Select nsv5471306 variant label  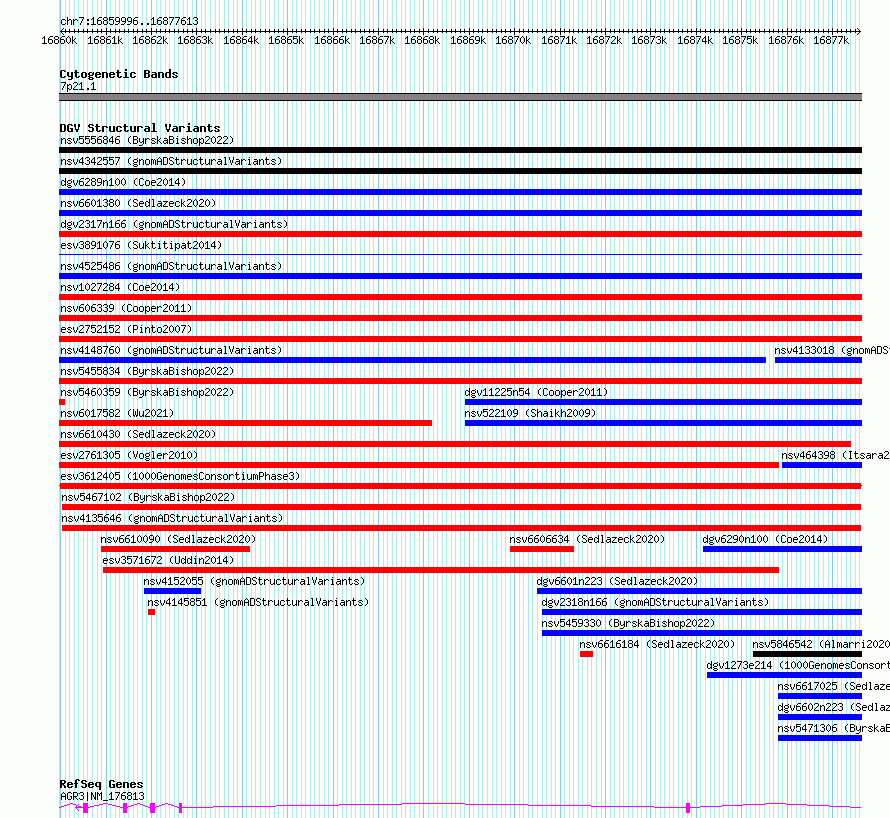pyautogui.click(x=833, y=728)
